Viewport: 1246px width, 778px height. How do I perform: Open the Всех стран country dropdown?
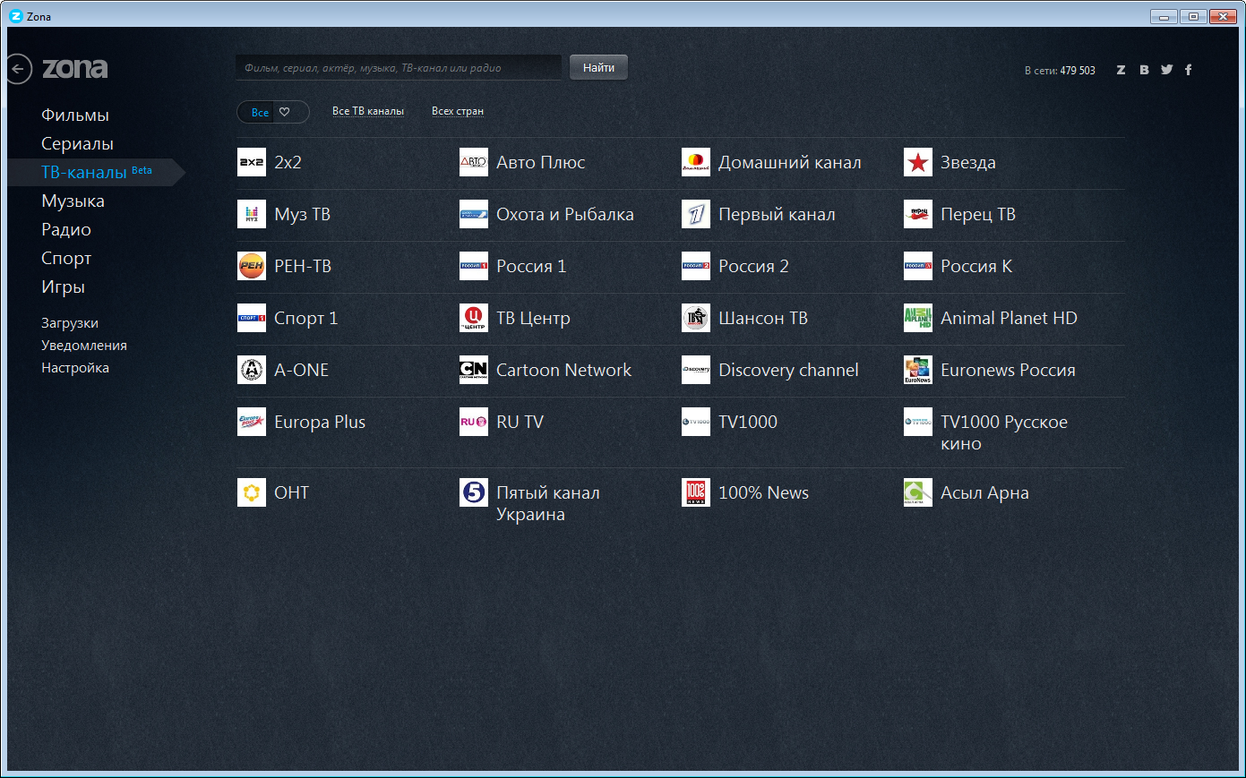(x=458, y=111)
